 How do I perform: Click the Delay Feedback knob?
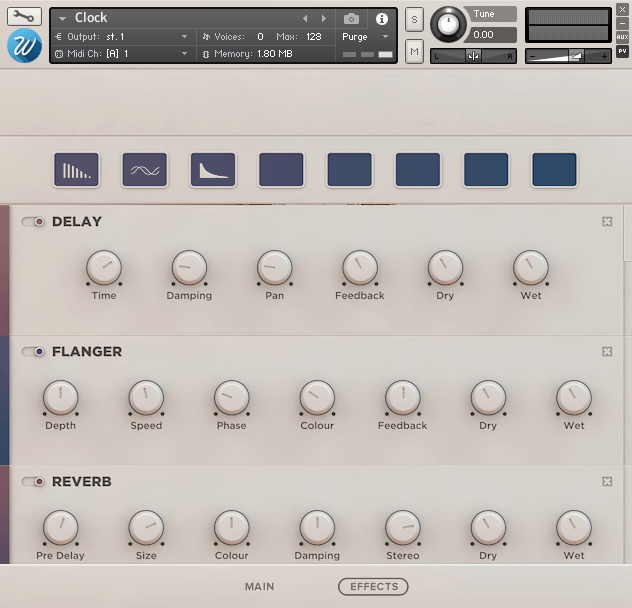click(x=359, y=267)
